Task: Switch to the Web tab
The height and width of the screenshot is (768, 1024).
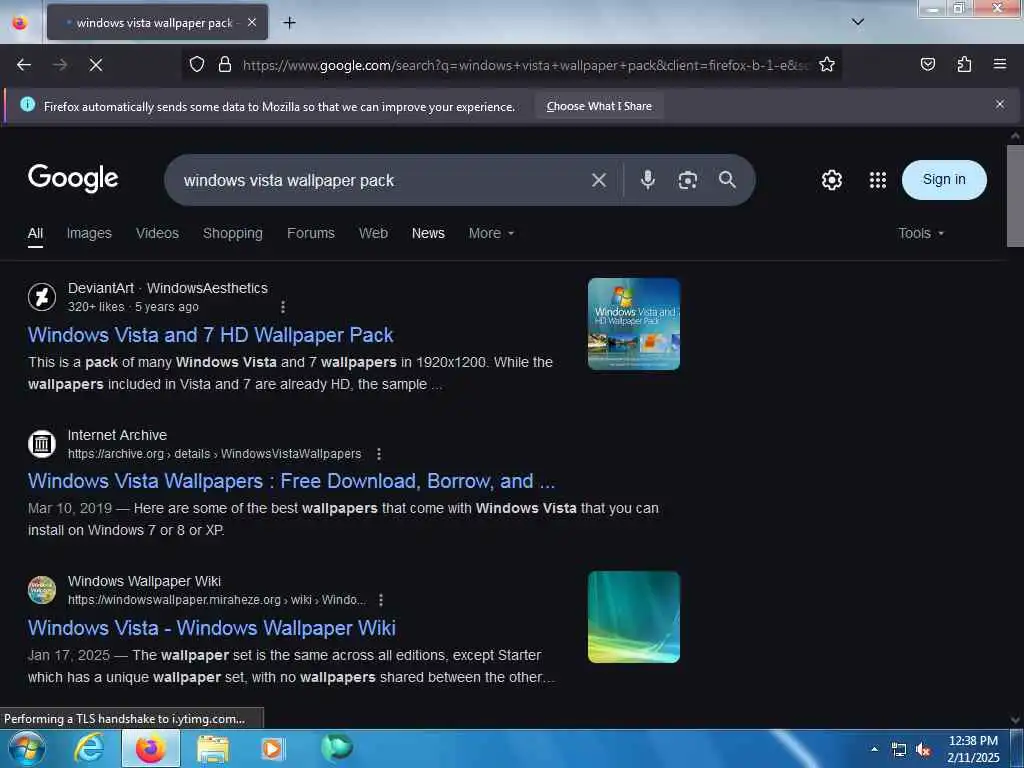Action: click(373, 233)
